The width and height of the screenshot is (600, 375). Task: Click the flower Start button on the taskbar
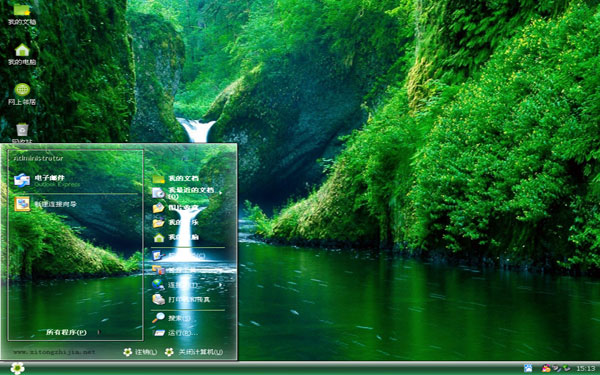click(17, 368)
